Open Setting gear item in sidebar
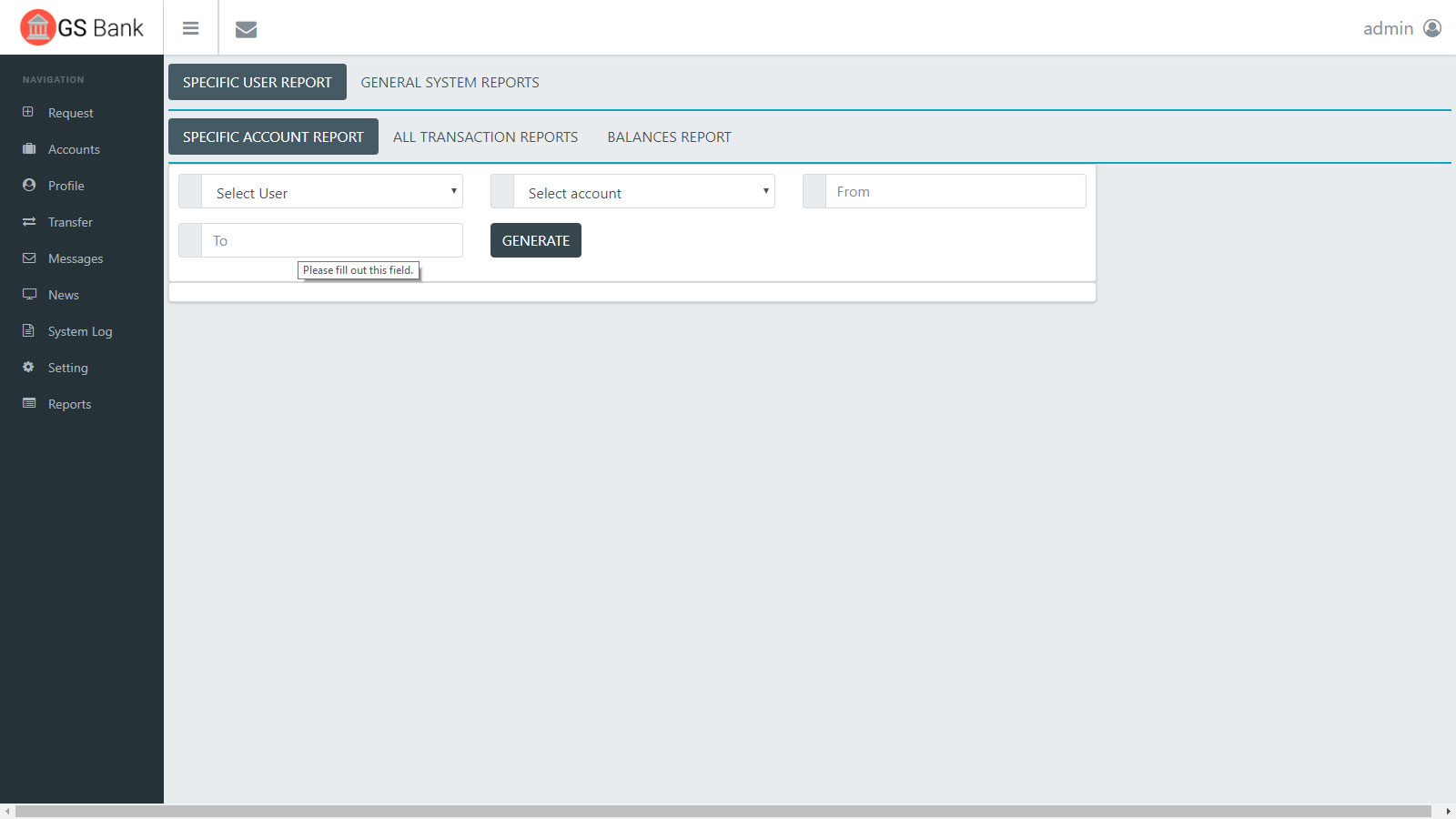The height and width of the screenshot is (819, 1456). 67,368
